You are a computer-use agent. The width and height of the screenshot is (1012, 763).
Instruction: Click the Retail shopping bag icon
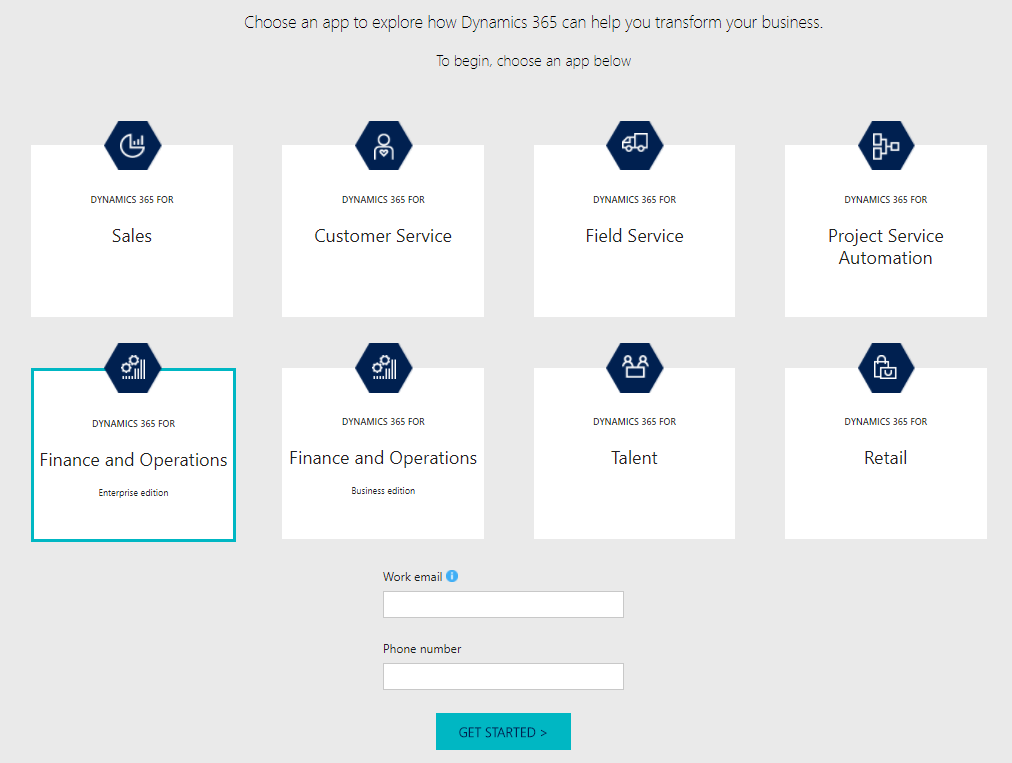click(886, 368)
